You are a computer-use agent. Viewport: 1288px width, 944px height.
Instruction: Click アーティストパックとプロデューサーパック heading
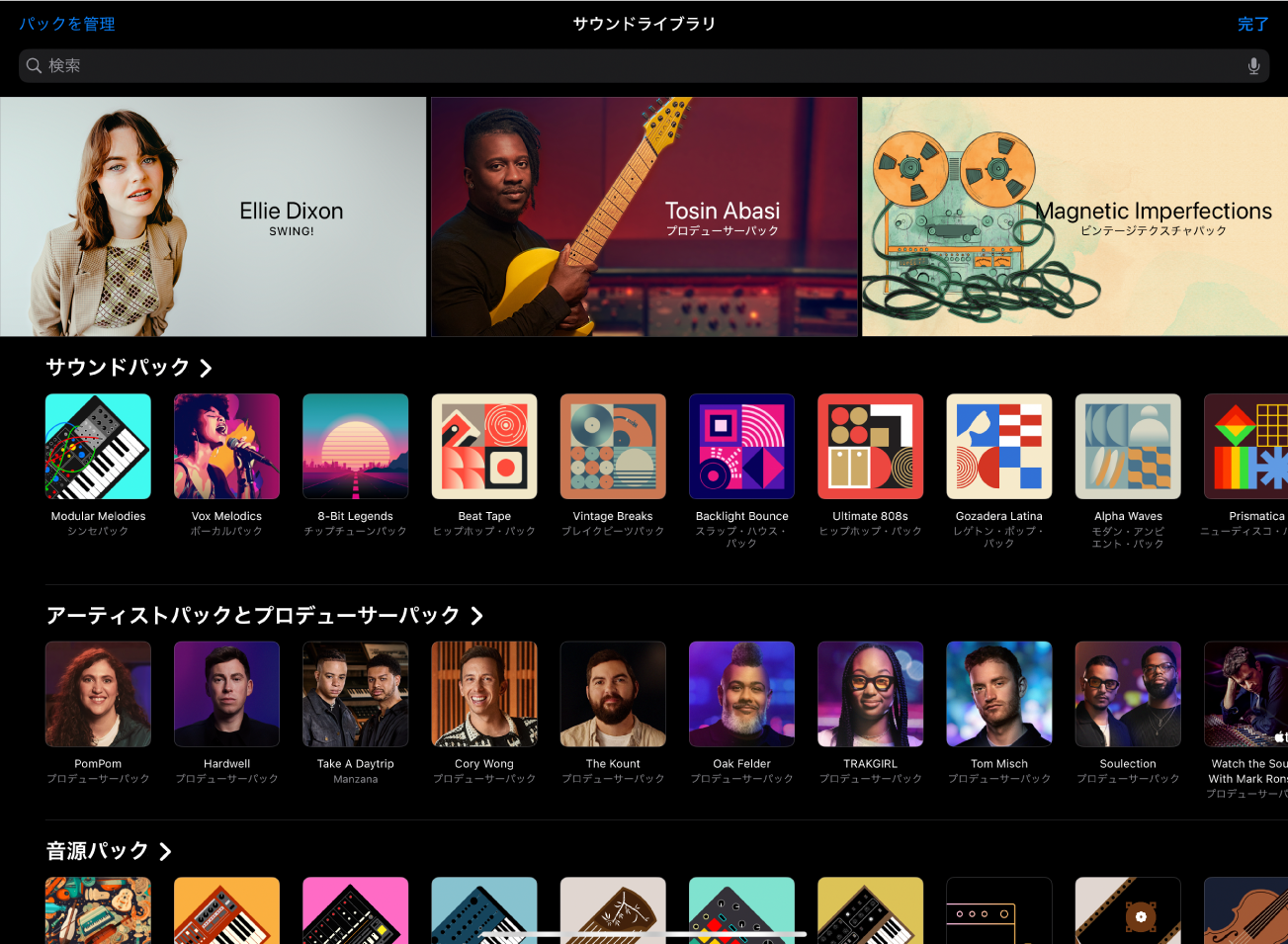tap(253, 616)
